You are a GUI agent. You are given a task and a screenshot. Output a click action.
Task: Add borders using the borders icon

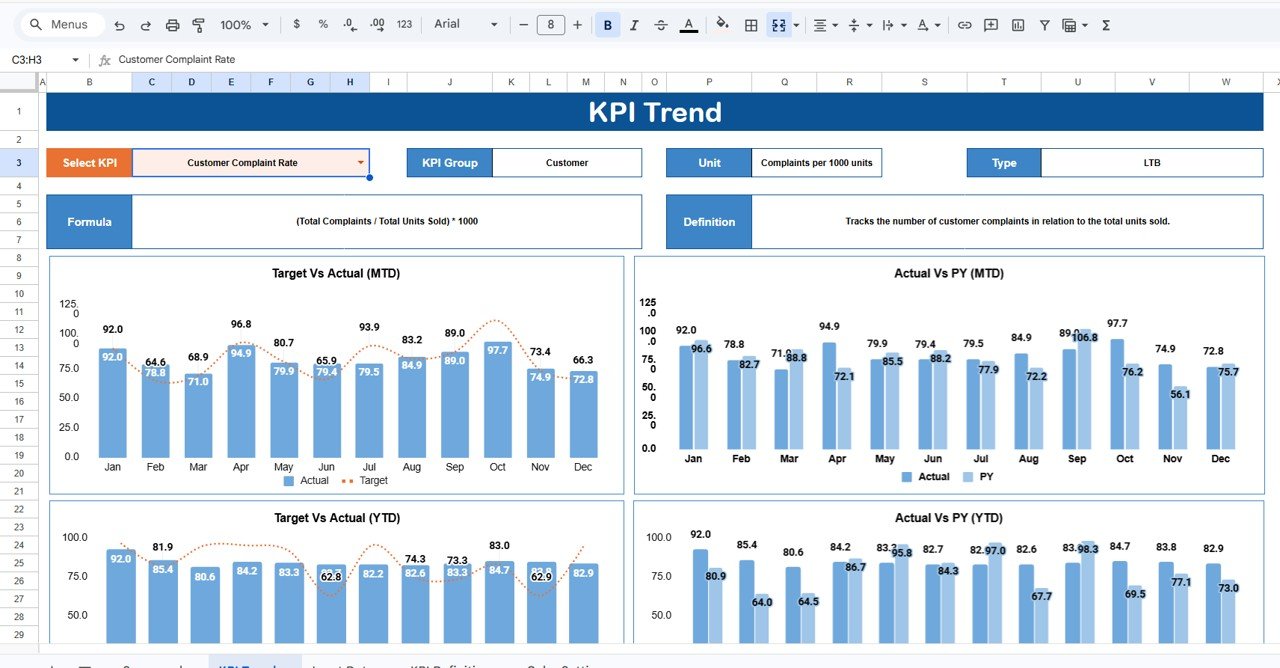(751, 24)
